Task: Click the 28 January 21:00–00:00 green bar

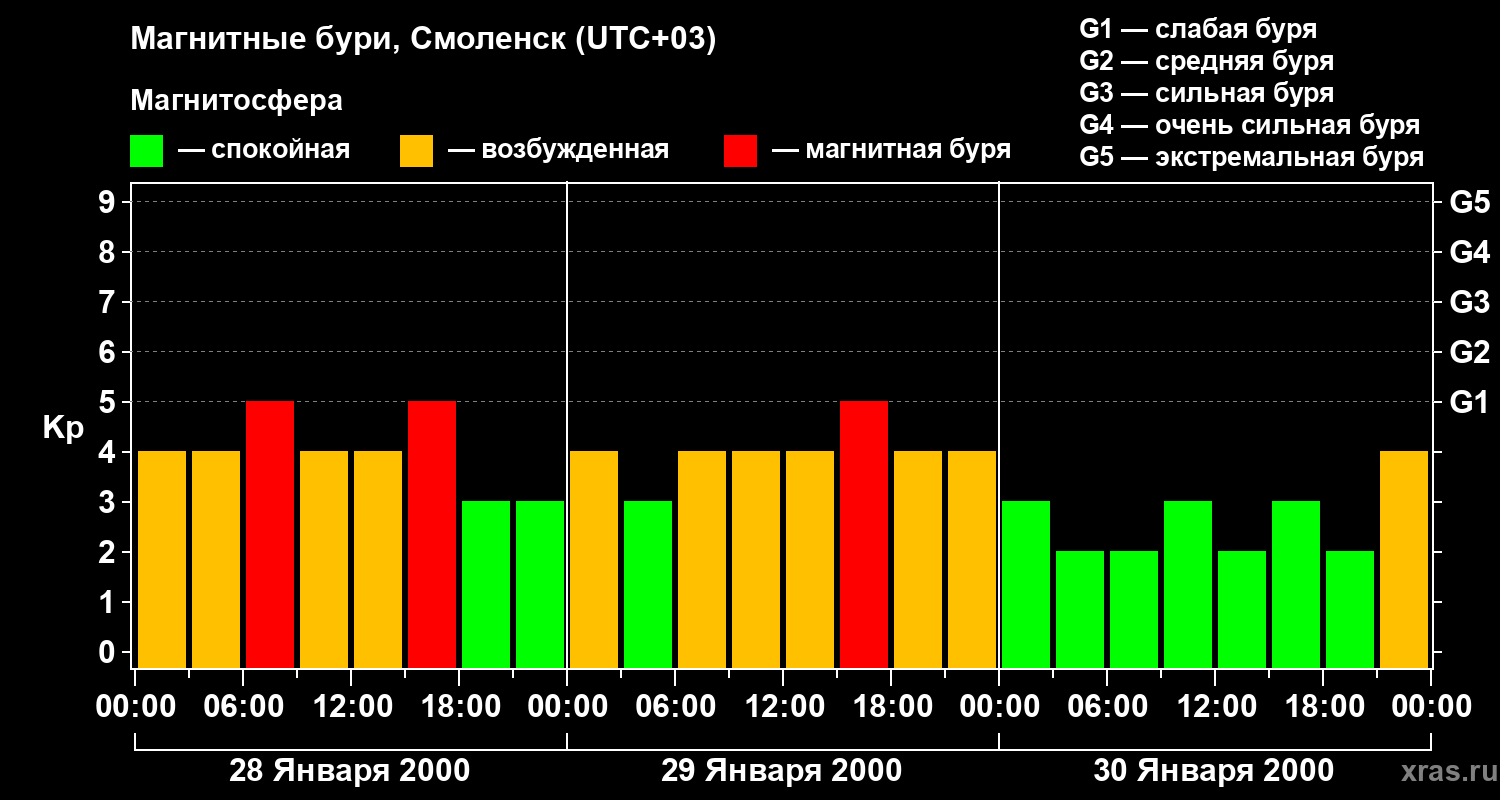Action: [x=540, y=585]
